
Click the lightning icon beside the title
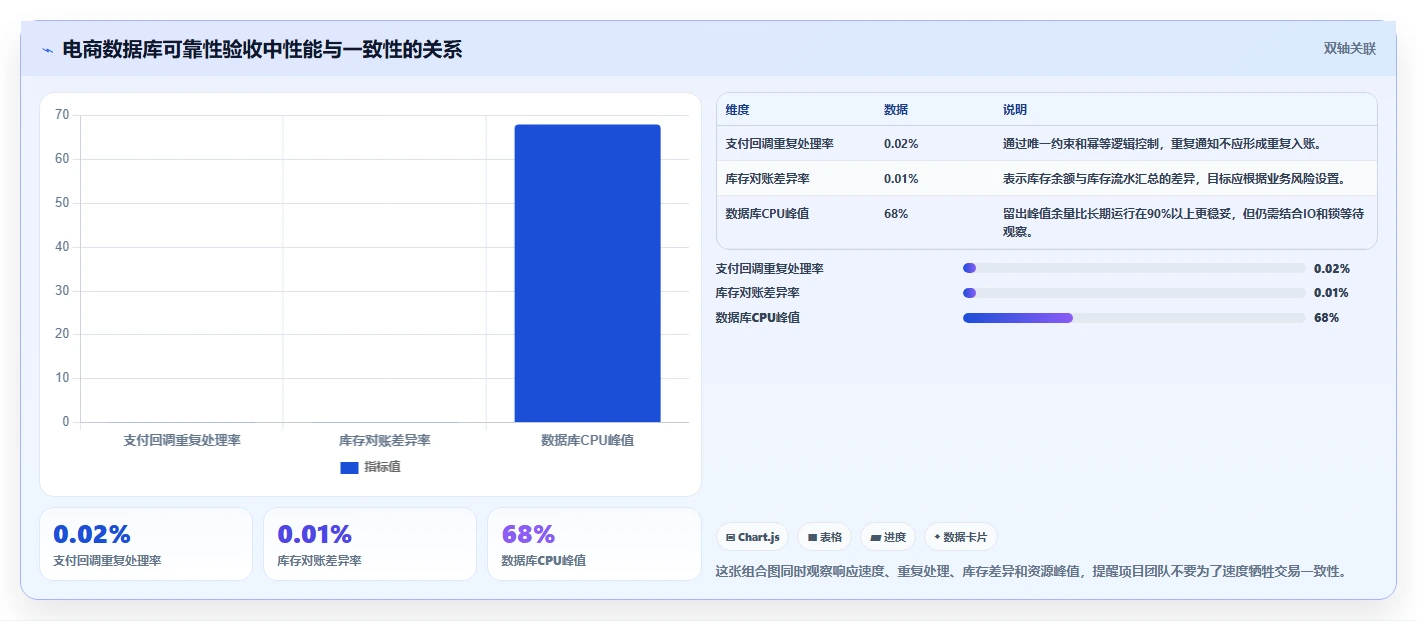pos(47,50)
